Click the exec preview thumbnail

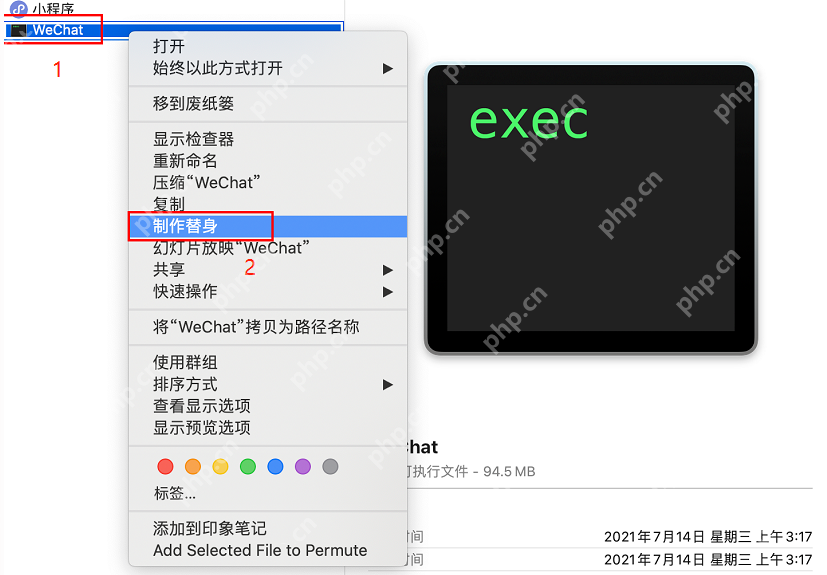pyautogui.click(x=591, y=209)
